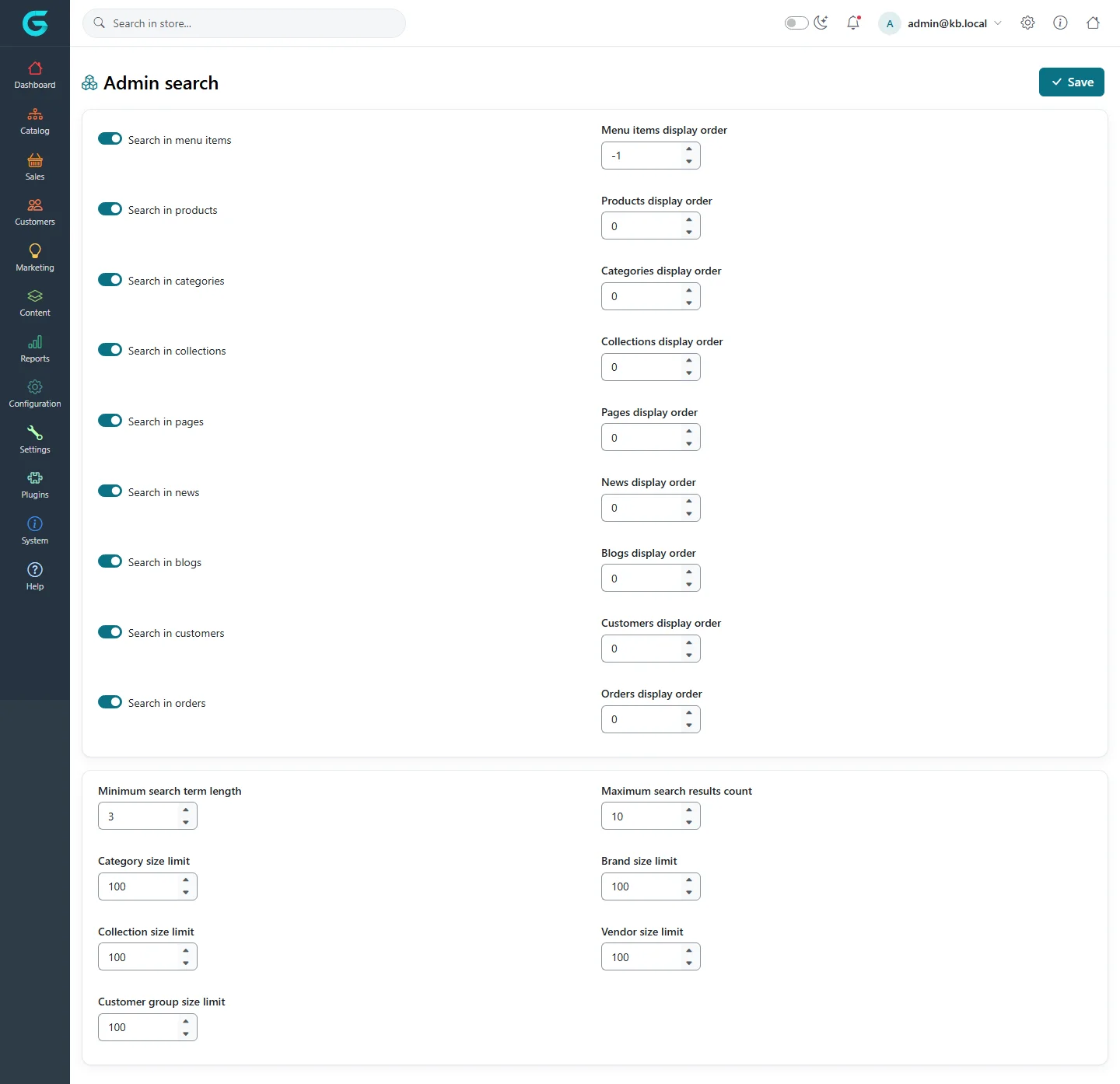The width and height of the screenshot is (1120, 1084).
Task: Toggle dark mode switch in header
Action: click(x=796, y=23)
